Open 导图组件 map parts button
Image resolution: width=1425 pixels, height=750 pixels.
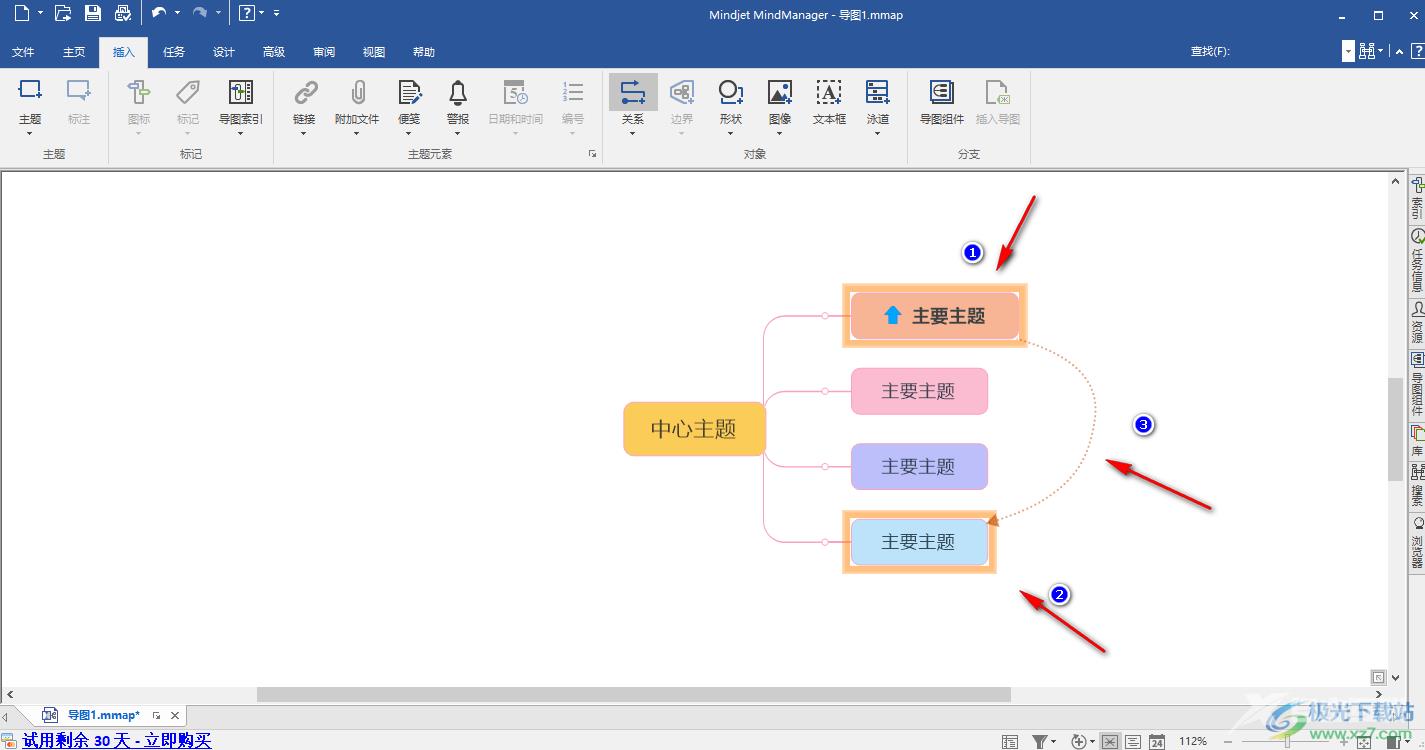point(941,101)
